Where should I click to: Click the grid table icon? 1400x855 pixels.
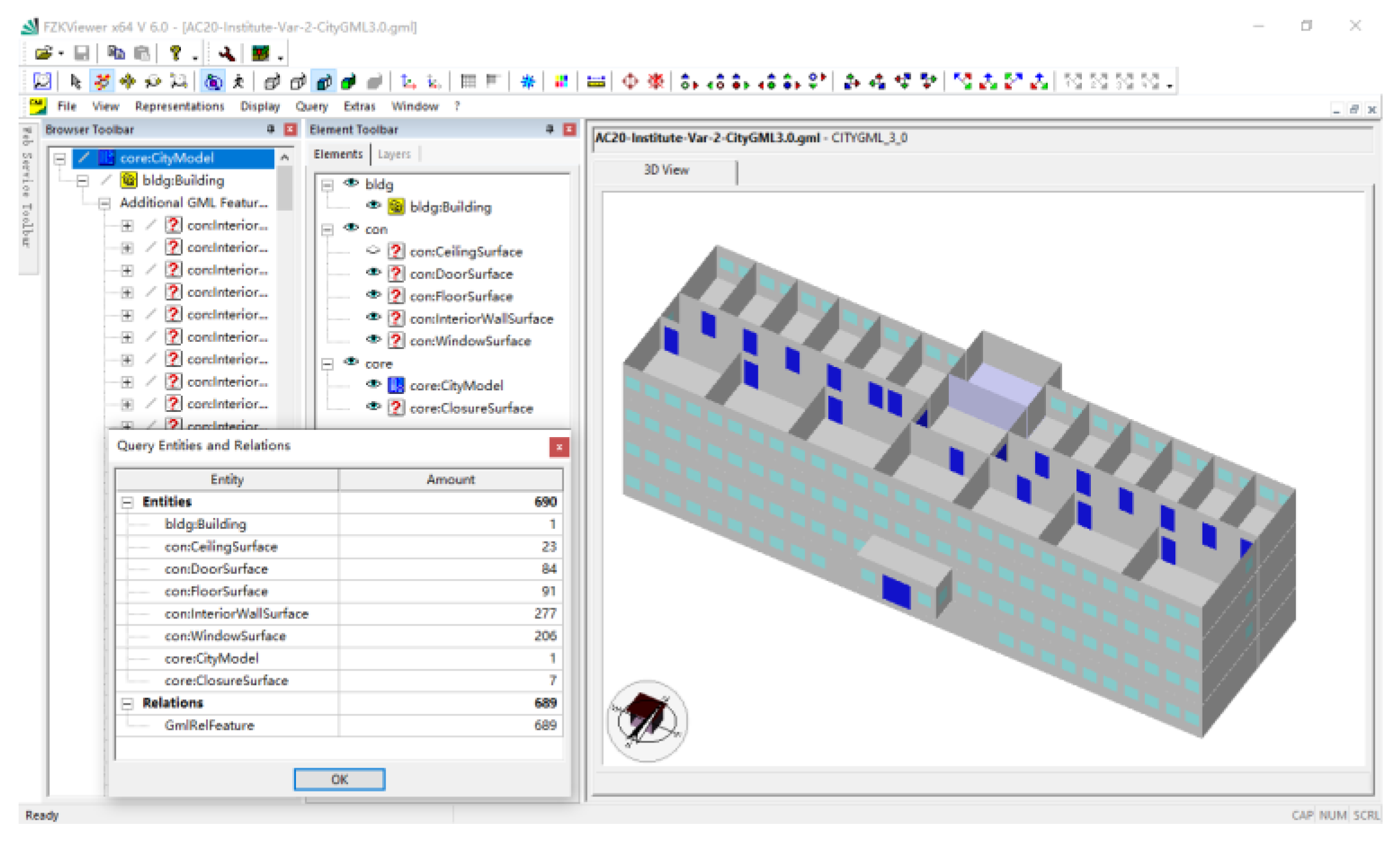(468, 81)
